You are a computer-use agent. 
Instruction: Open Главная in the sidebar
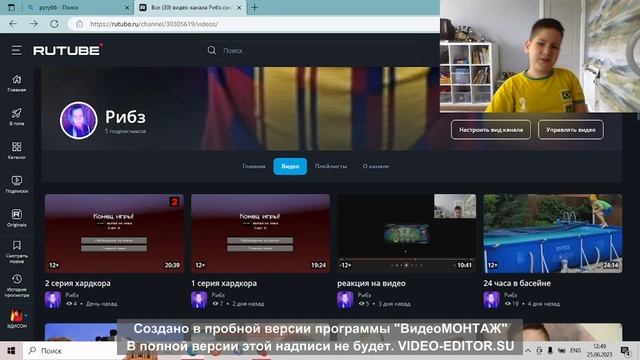point(17,83)
